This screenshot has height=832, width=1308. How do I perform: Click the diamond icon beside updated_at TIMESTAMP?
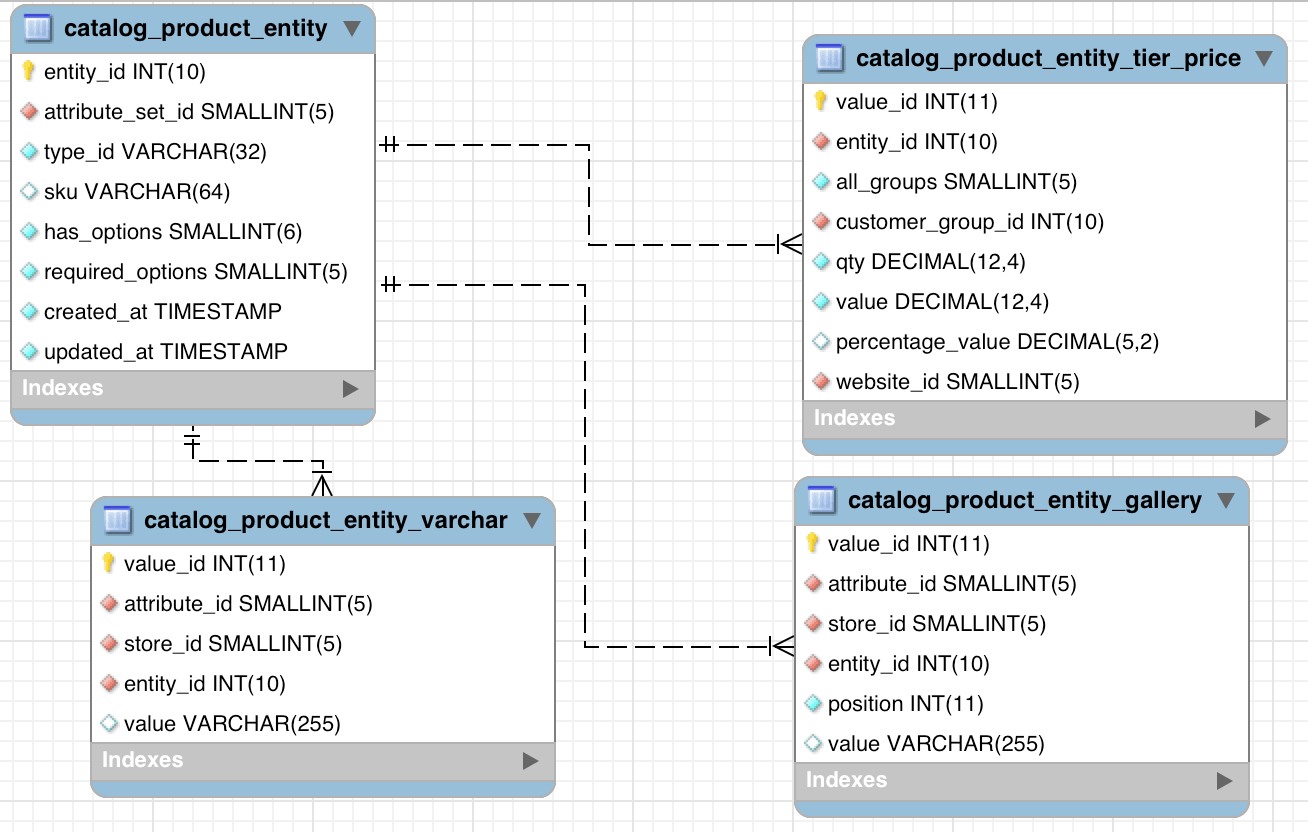[29, 352]
